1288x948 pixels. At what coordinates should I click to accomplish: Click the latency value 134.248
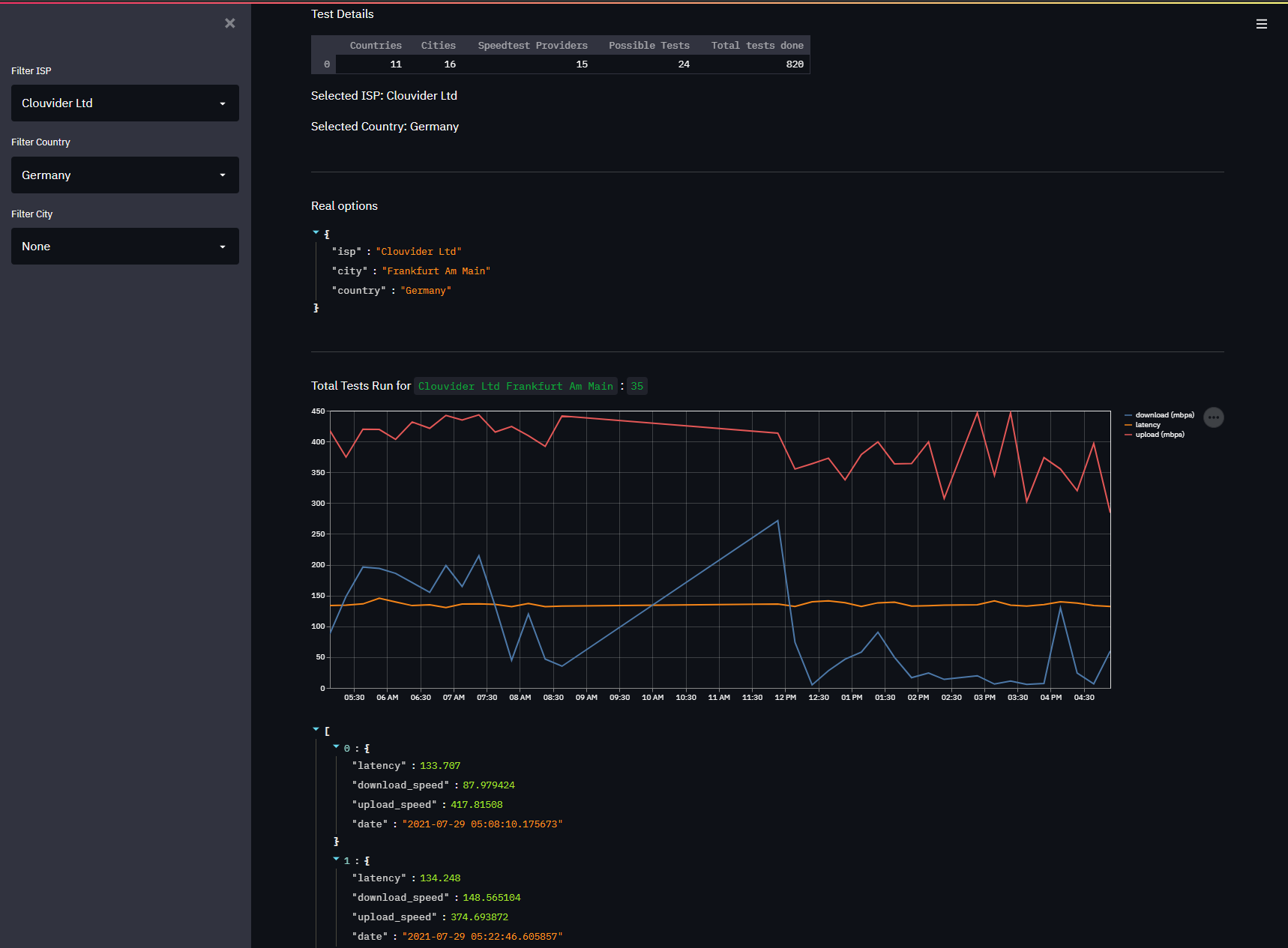(440, 878)
